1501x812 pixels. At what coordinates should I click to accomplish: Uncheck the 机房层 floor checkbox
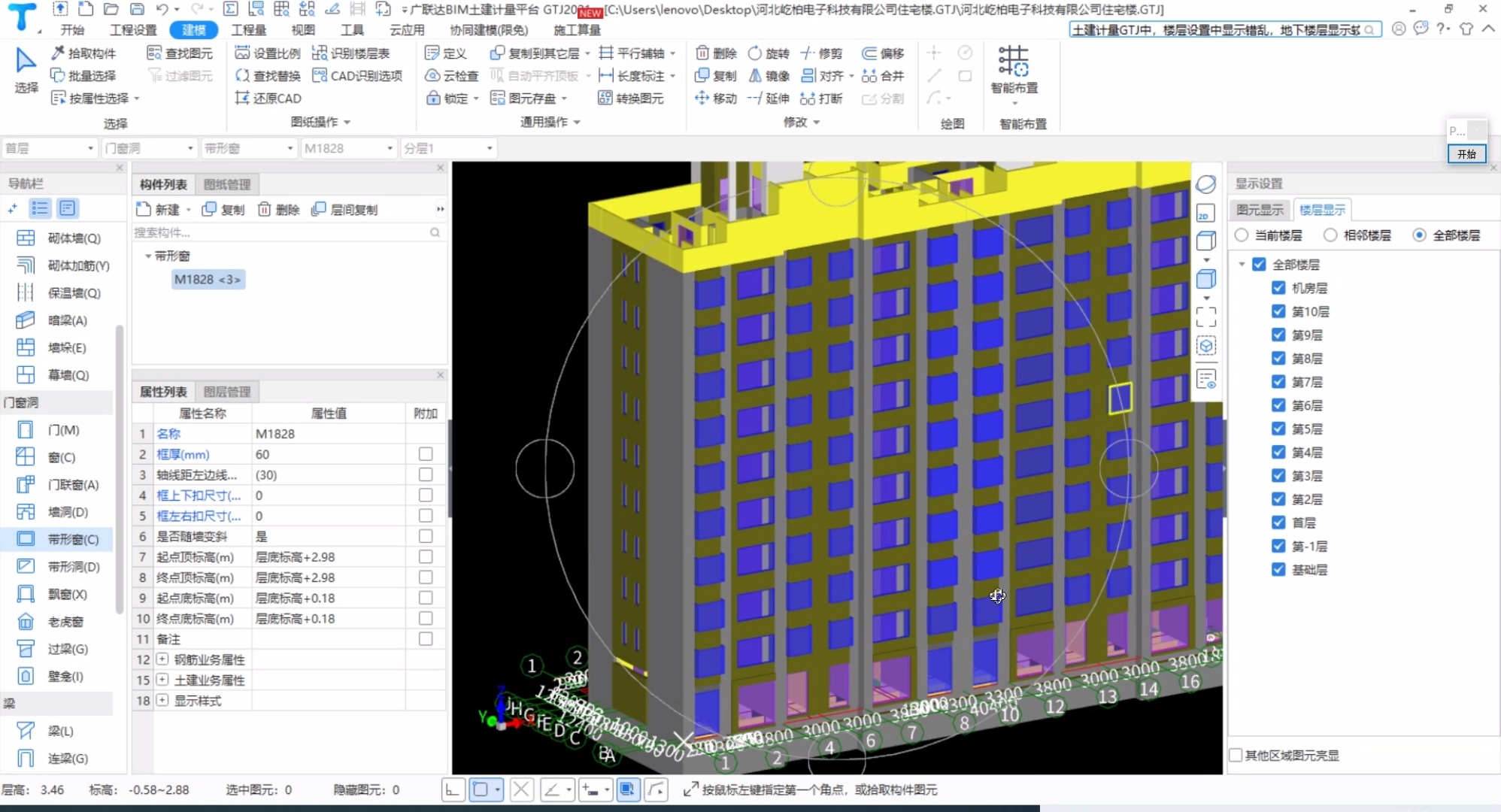click(1278, 288)
